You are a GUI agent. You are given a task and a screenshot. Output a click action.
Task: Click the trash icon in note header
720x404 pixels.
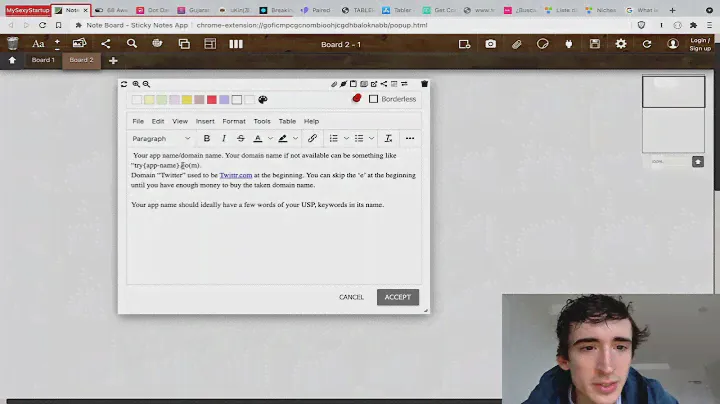point(424,84)
